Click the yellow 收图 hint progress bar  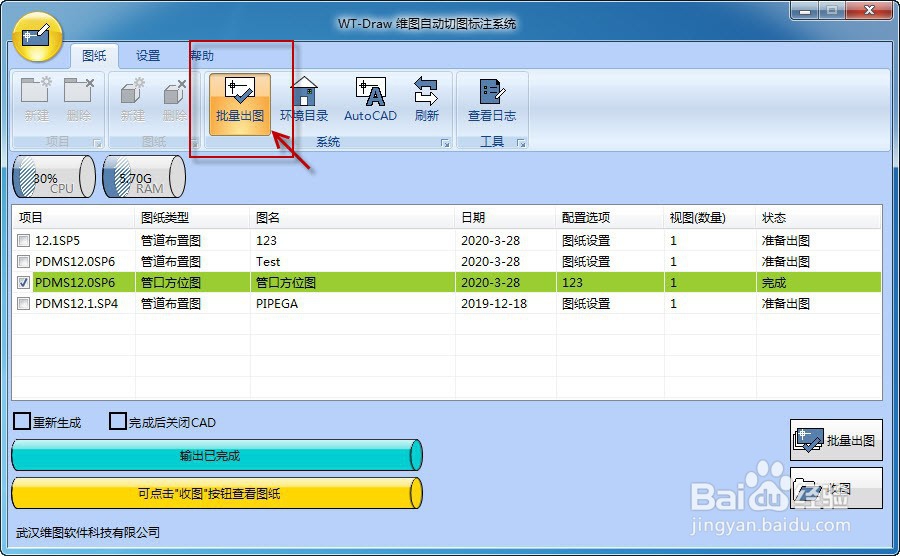click(217, 493)
